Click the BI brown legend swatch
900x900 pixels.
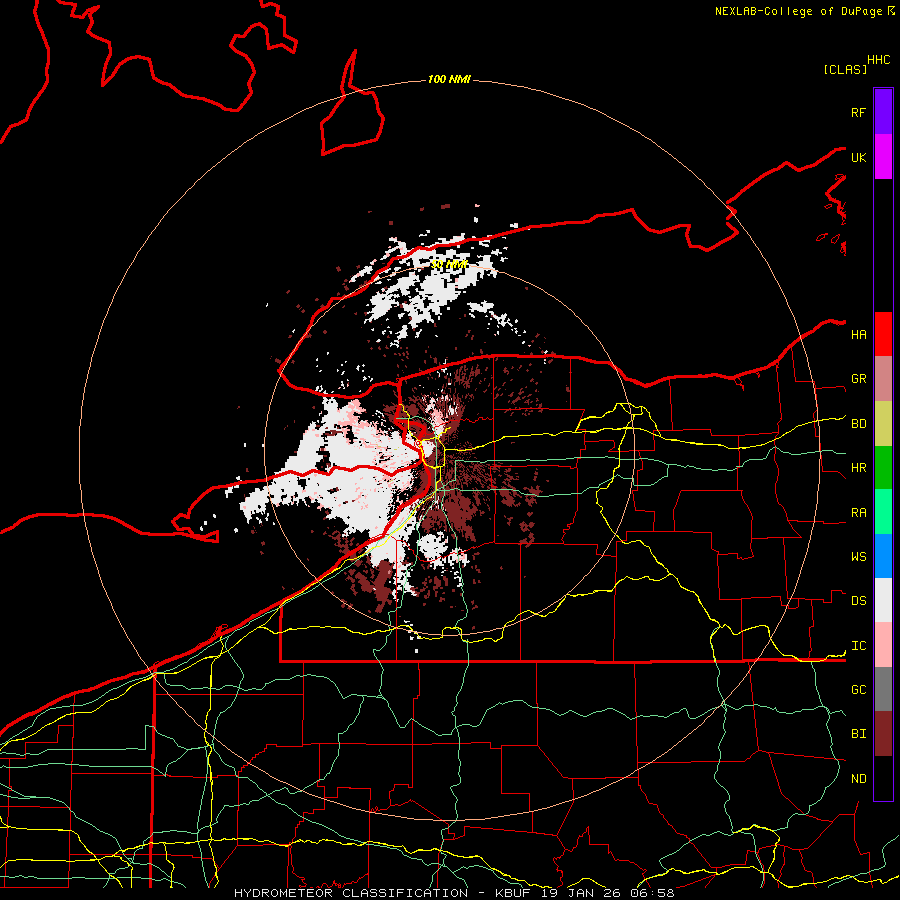coord(883,734)
